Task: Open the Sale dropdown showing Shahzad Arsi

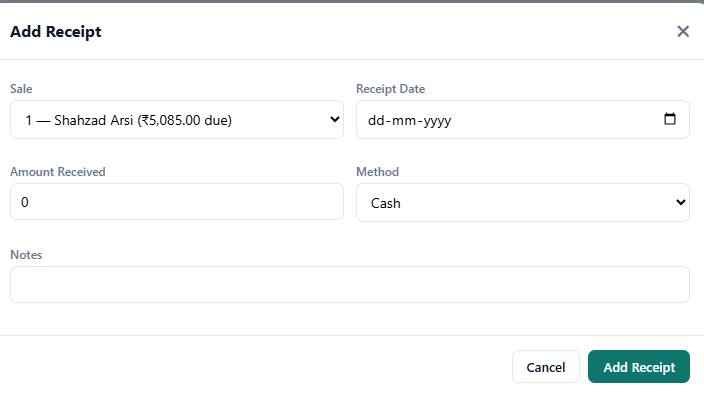Action: 177,119
